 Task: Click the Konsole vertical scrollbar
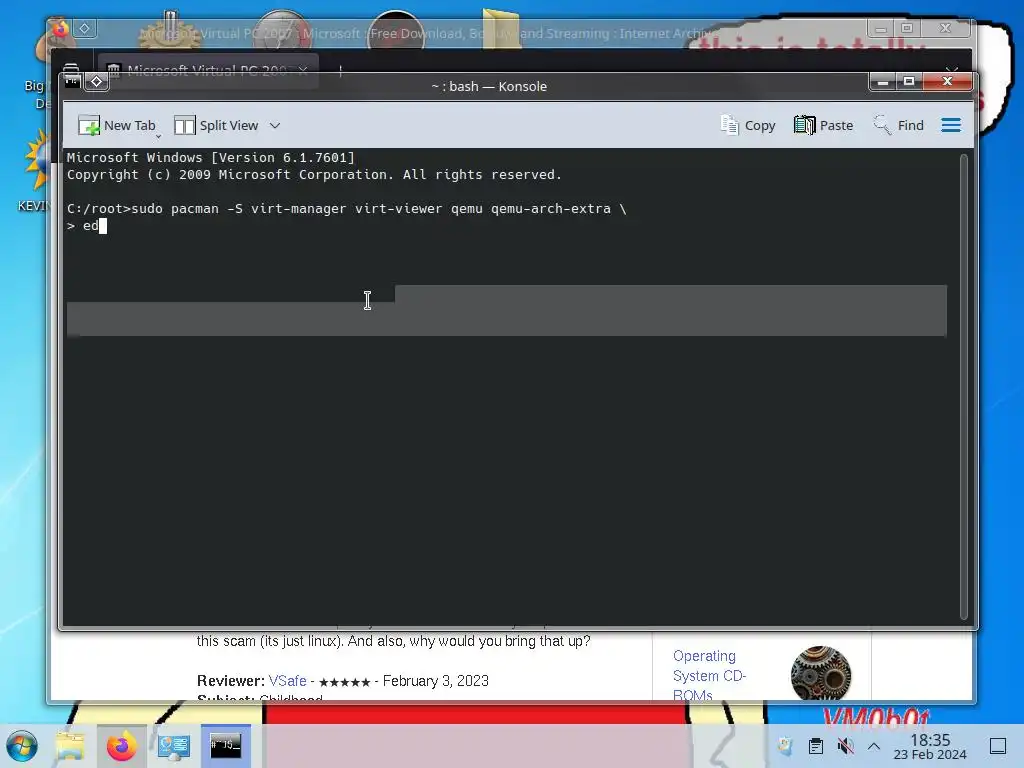[x=963, y=387]
